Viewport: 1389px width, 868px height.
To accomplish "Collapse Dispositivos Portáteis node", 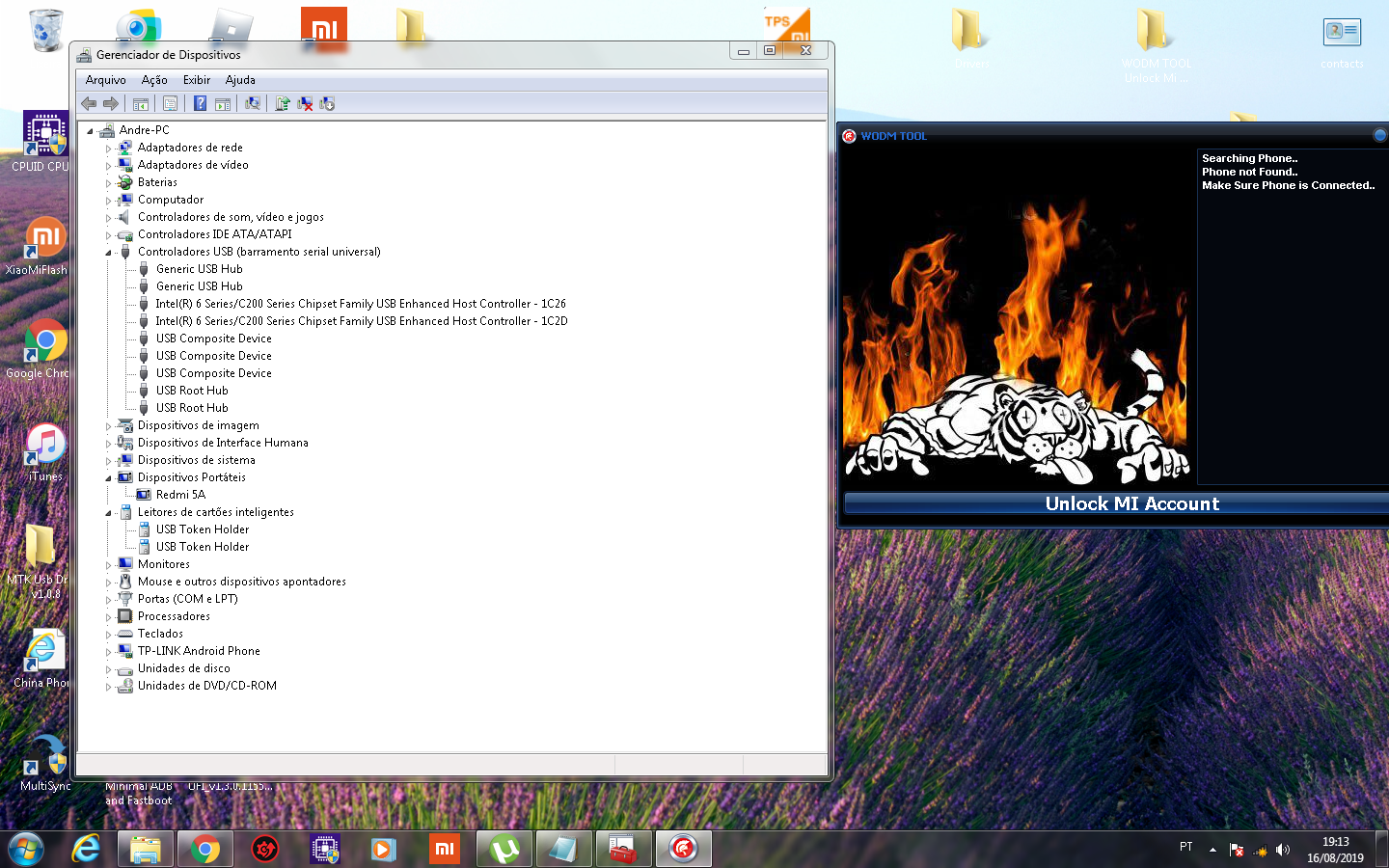I will tap(108, 478).
